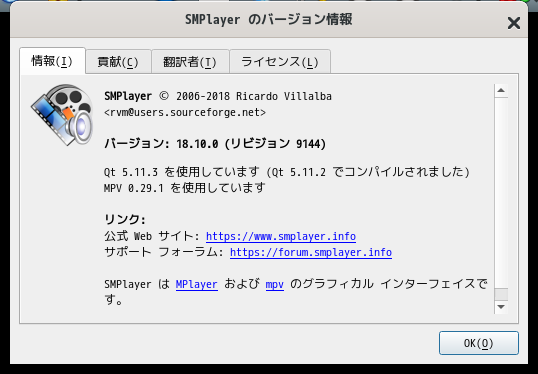
Task: Open the 翻訳者(T) tab
Action: pos(190,62)
